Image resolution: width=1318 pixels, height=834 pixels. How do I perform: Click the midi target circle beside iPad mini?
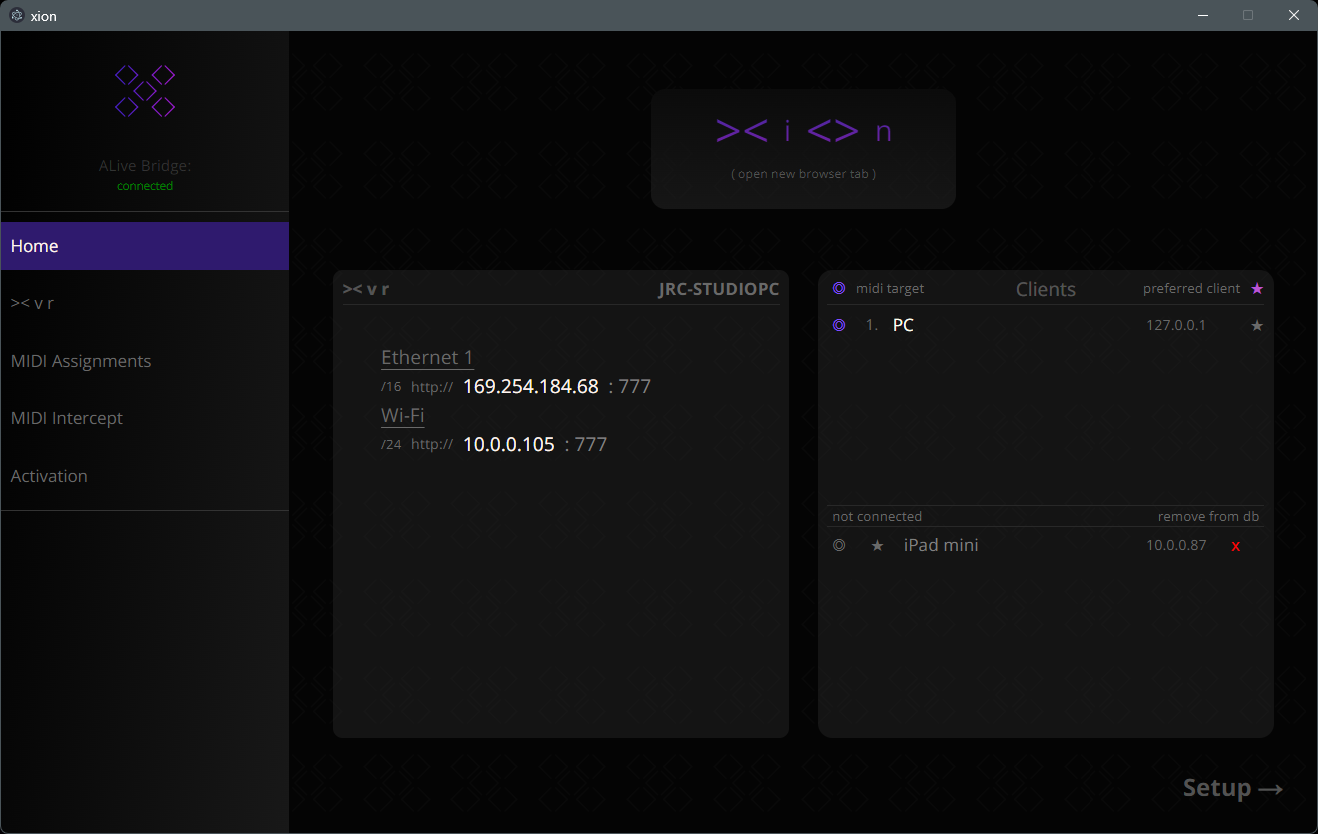coord(839,545)
